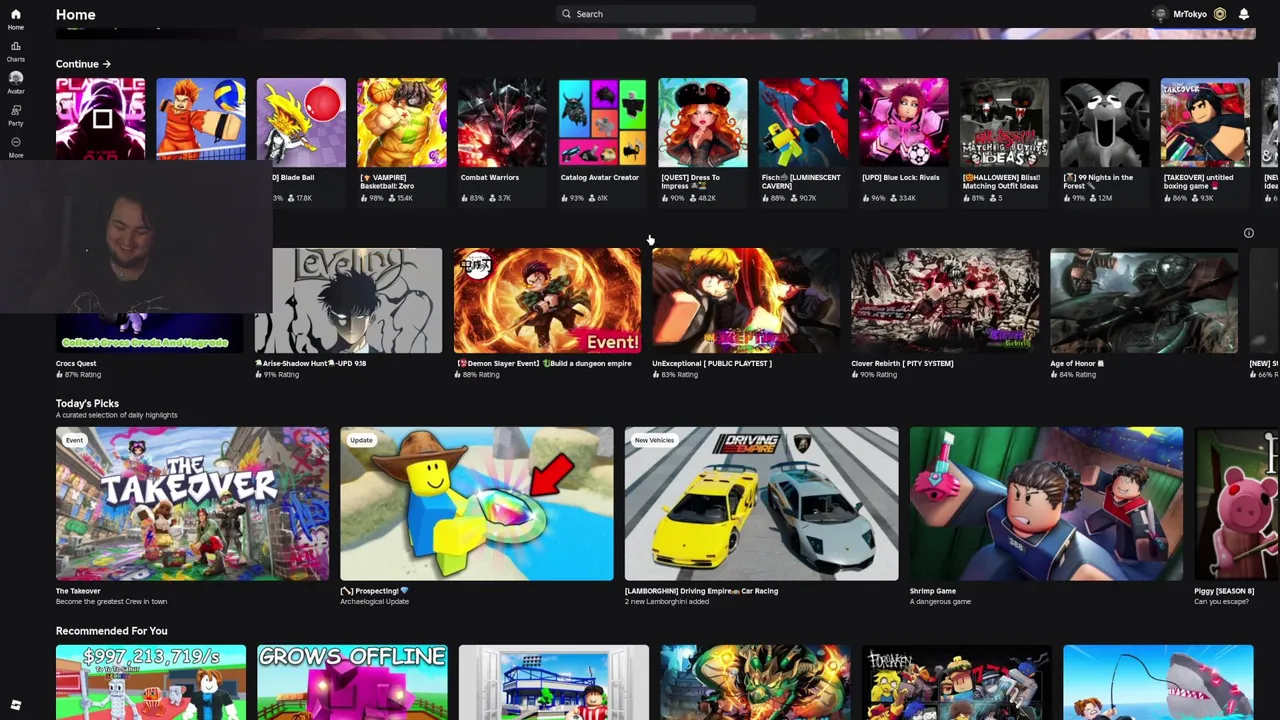Open the Blade Ball game thumbnail

coord(301,122)
